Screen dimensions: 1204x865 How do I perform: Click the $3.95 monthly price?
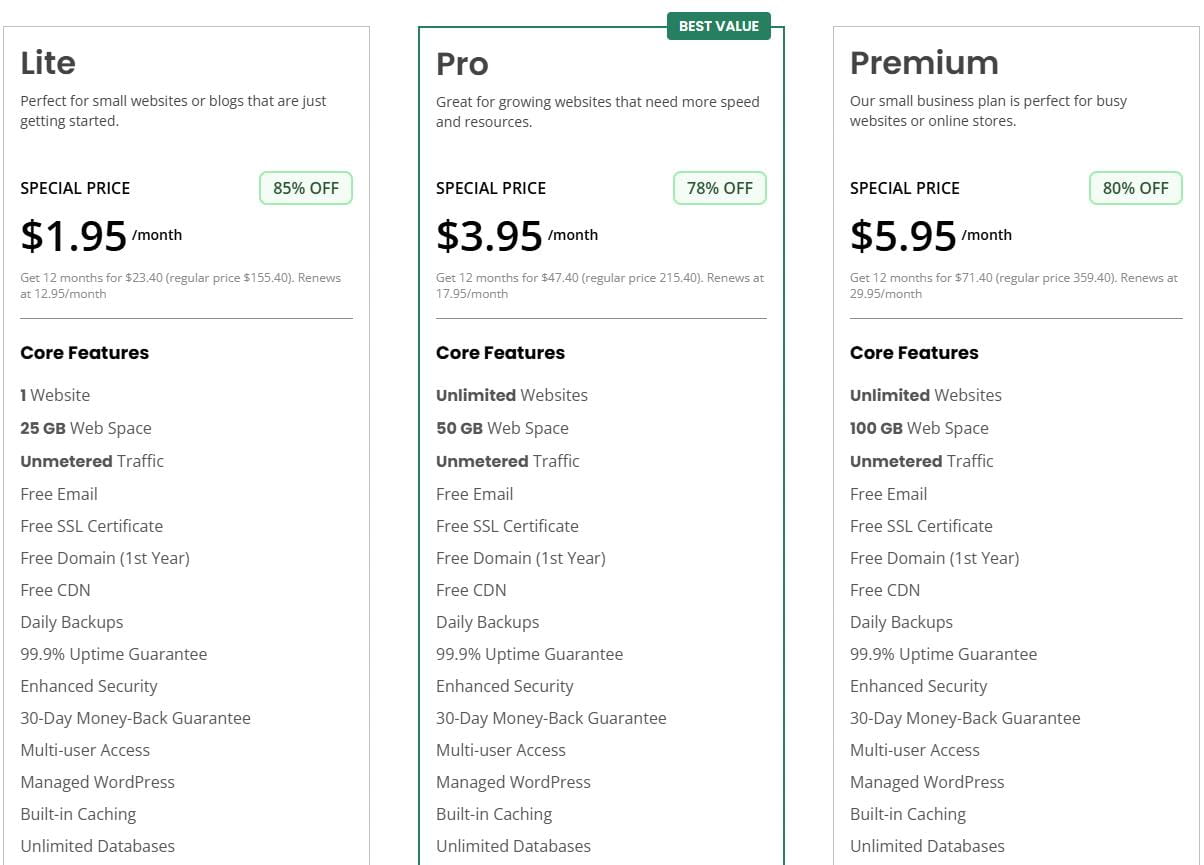point(490,236)
